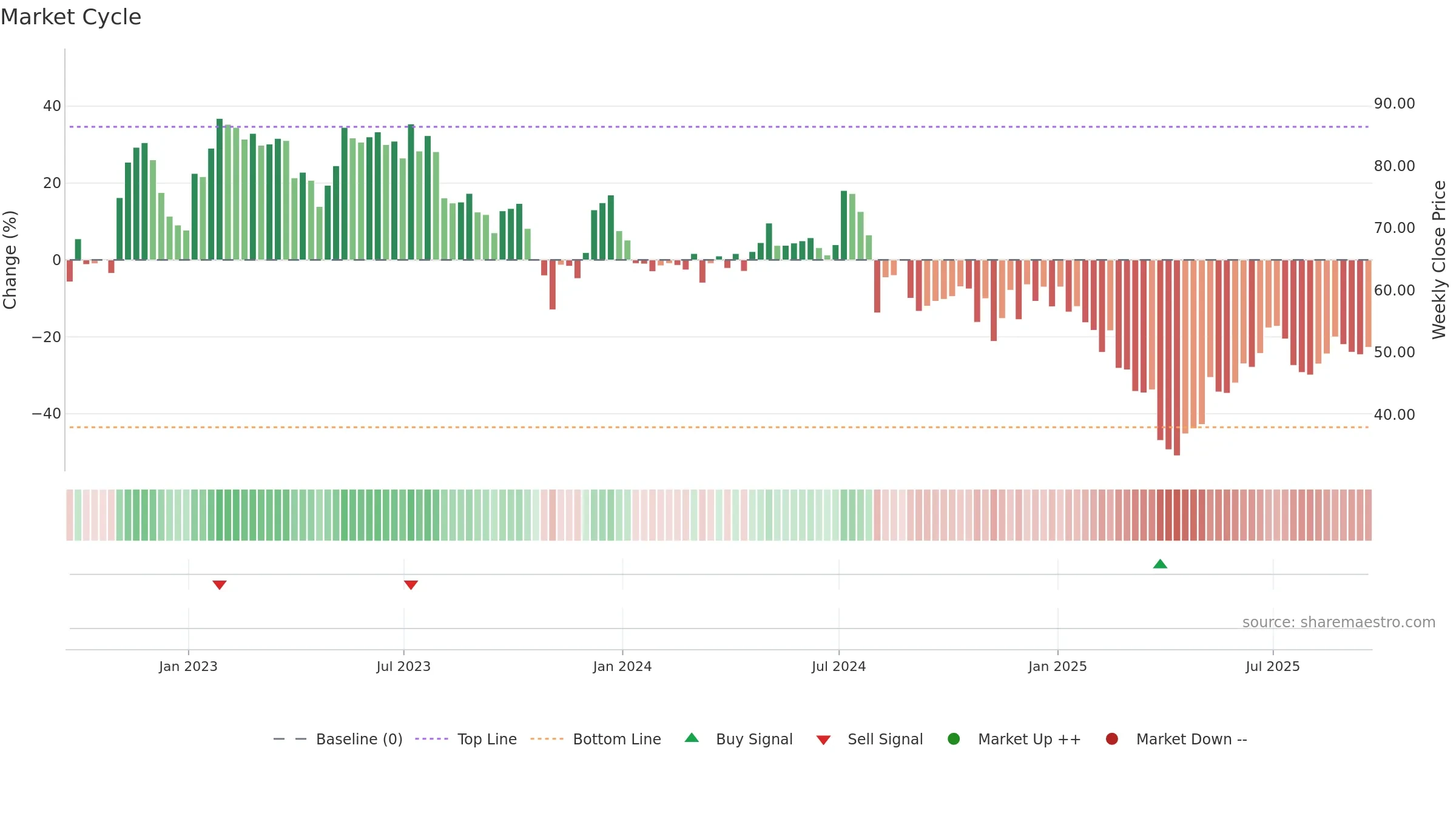1456x819 pixels.
Task: Click the 80.00 tick on price axis
Action: point(1394,166)
